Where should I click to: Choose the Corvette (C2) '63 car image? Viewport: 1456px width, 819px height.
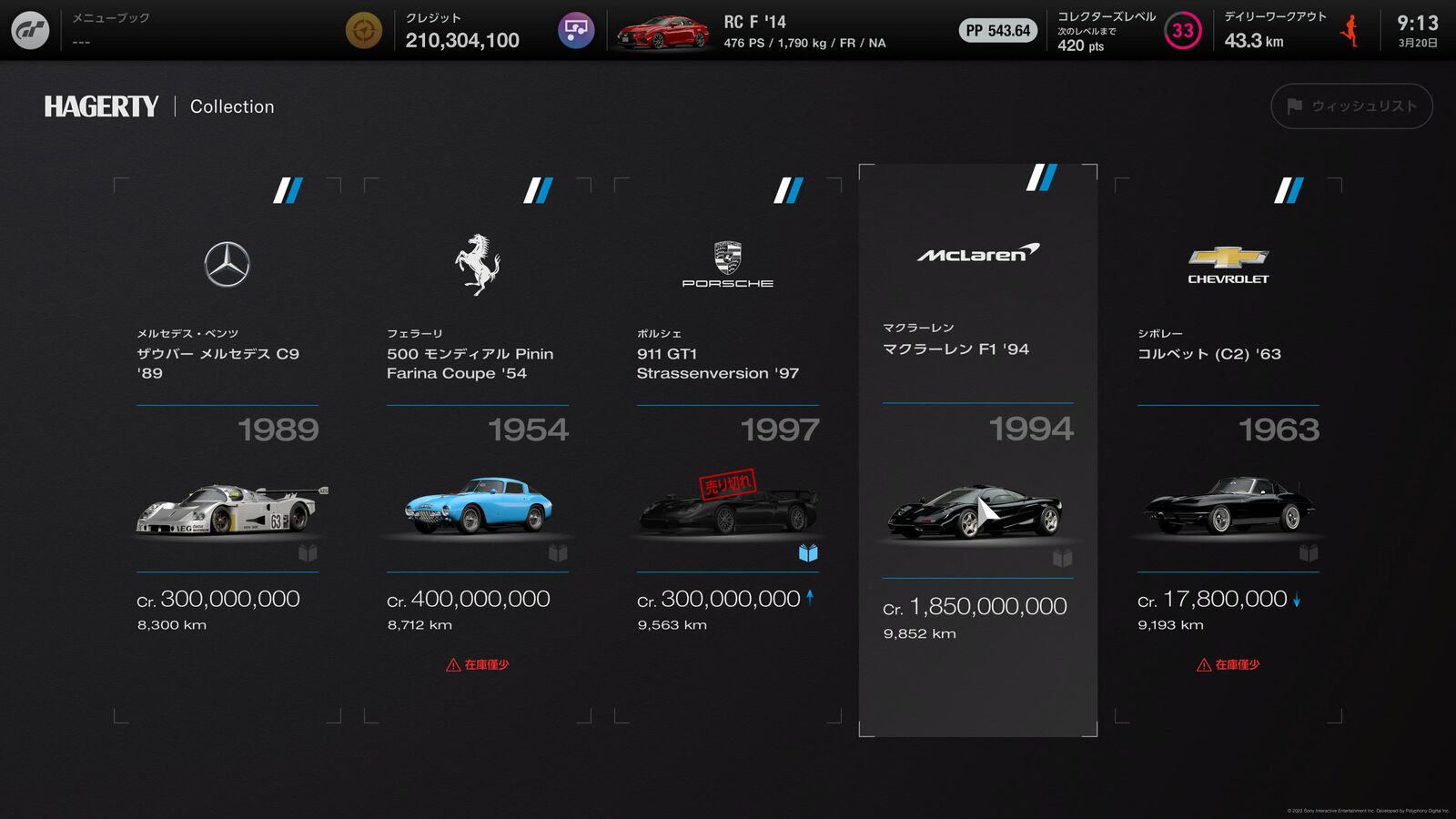(1228, 505)
